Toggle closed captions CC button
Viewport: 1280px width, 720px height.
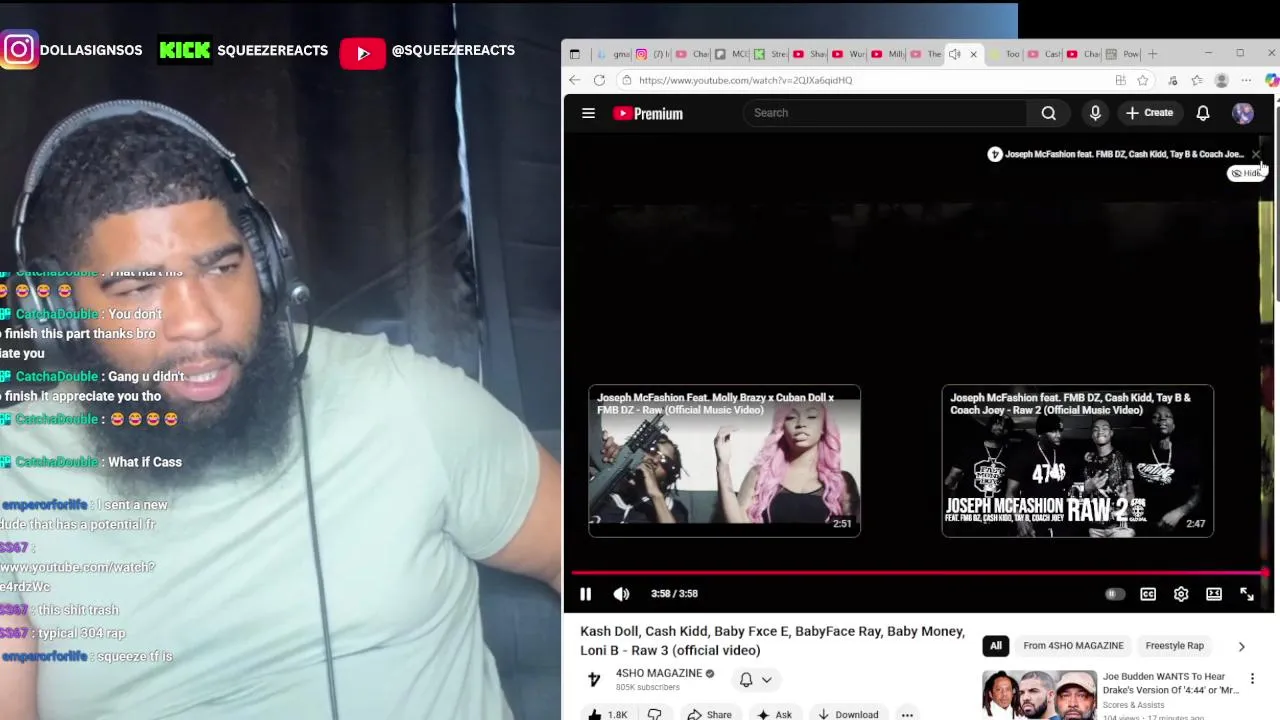pos(1148,594)
